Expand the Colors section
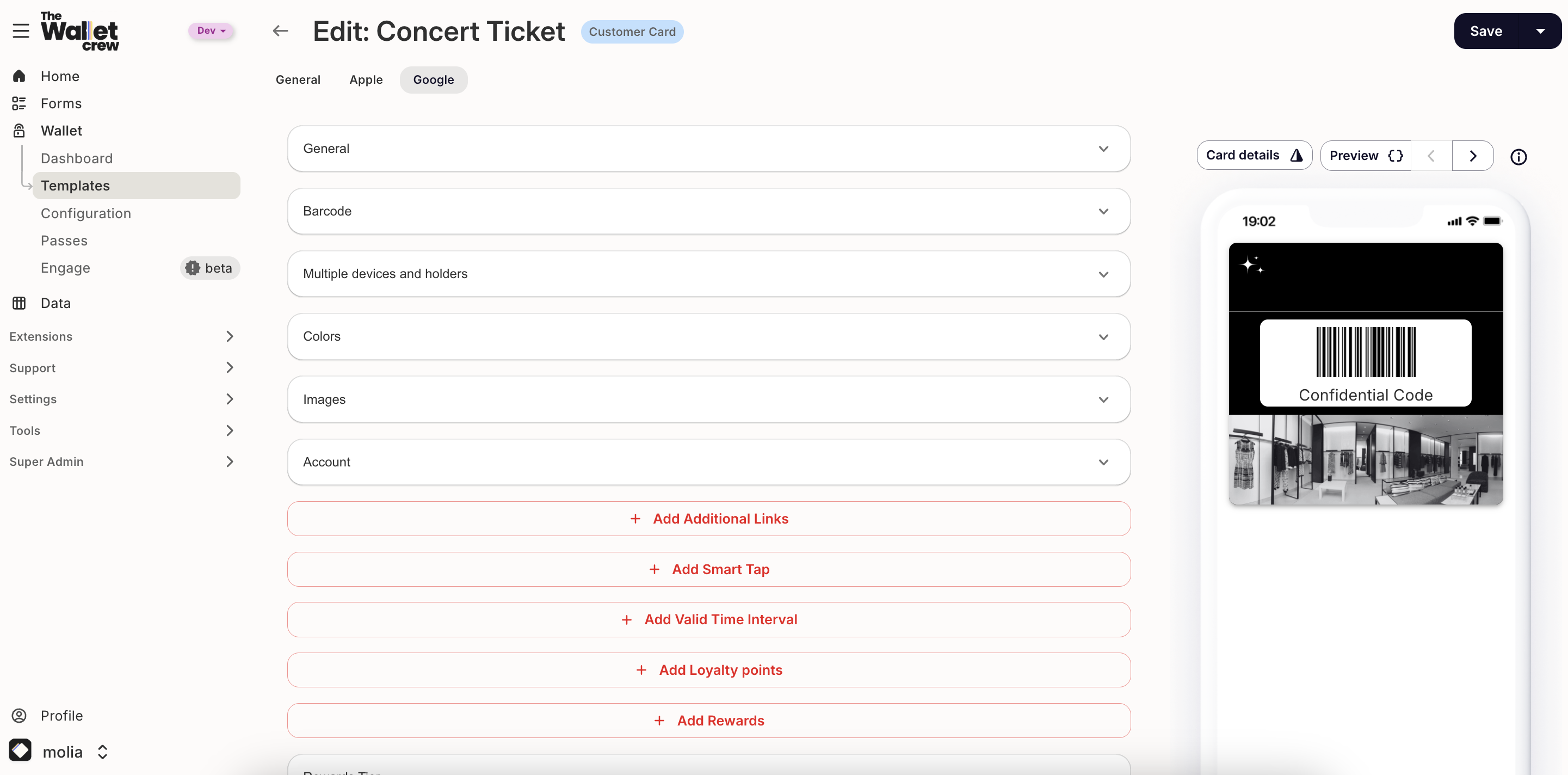Viewport: 1568px width, 775px height. [x=708, y=337]
